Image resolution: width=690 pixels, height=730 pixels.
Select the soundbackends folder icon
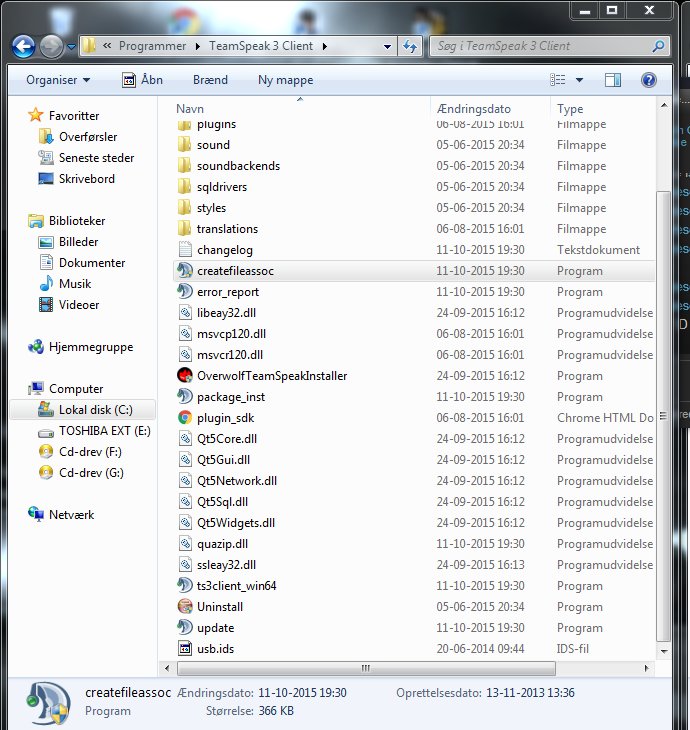pos(185,166)
